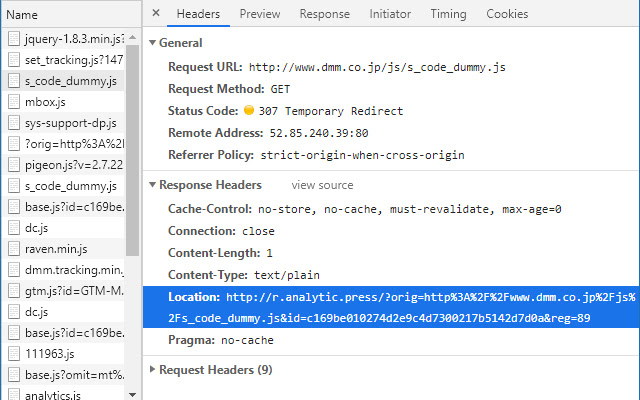Click the file icon beside sys-support-dp.js

(14, 123)
